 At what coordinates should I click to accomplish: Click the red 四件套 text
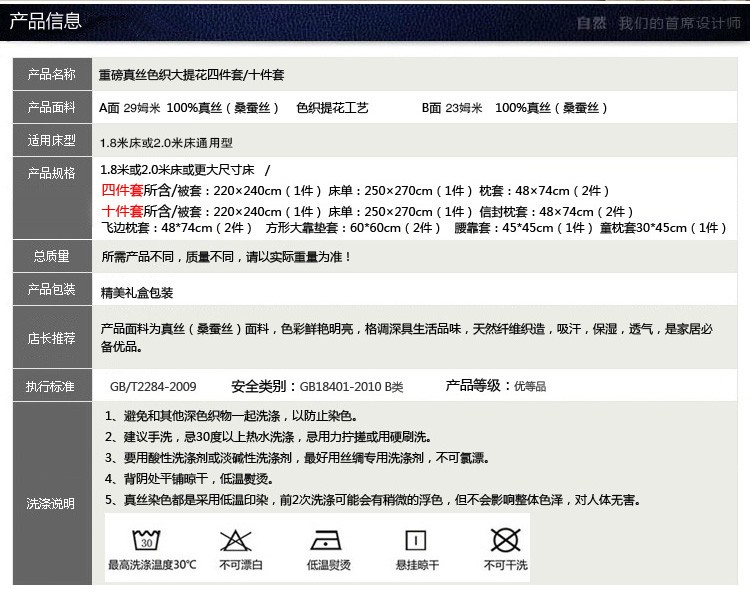(x=122, y=190)
